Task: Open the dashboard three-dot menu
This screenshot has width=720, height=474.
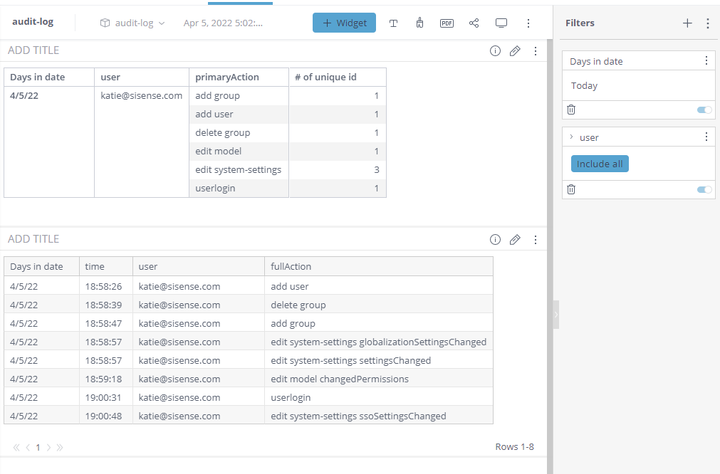Action: (x=528, y=23)
